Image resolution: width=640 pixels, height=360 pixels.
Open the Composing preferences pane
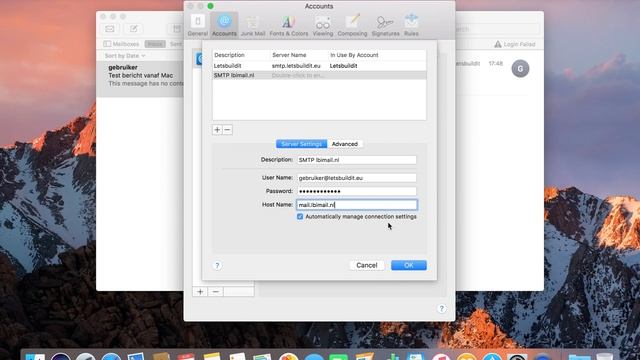click(352, 25)
